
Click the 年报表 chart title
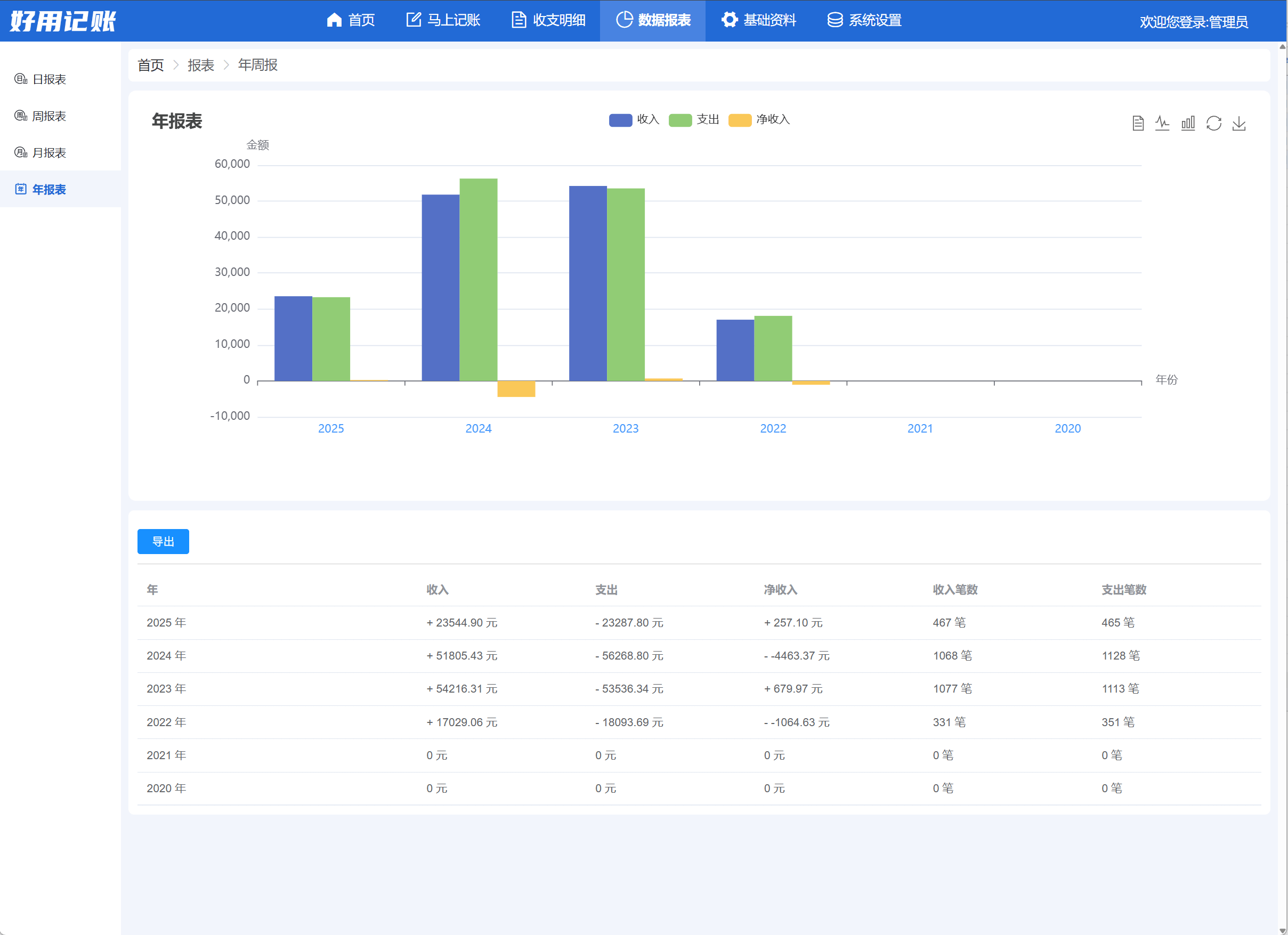(x=176, y=121)
